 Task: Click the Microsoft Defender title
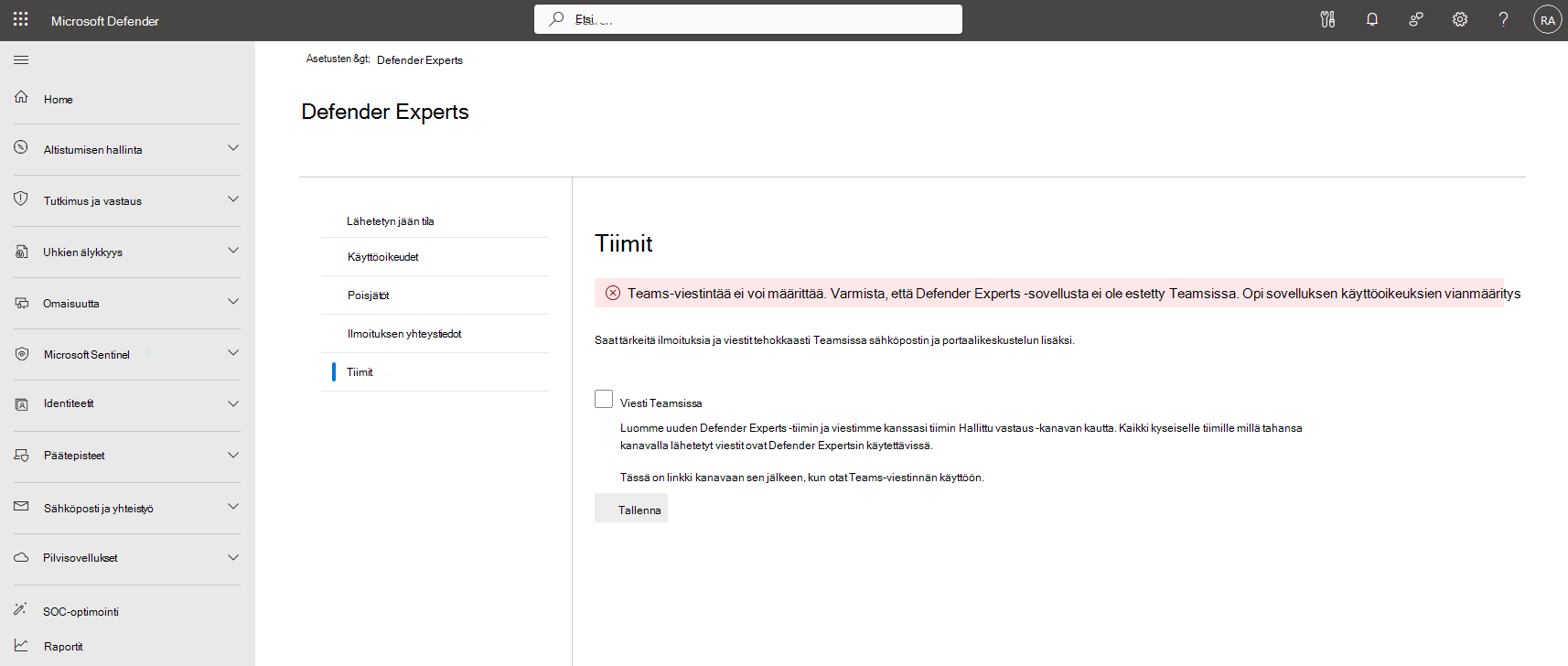[105, 21]
